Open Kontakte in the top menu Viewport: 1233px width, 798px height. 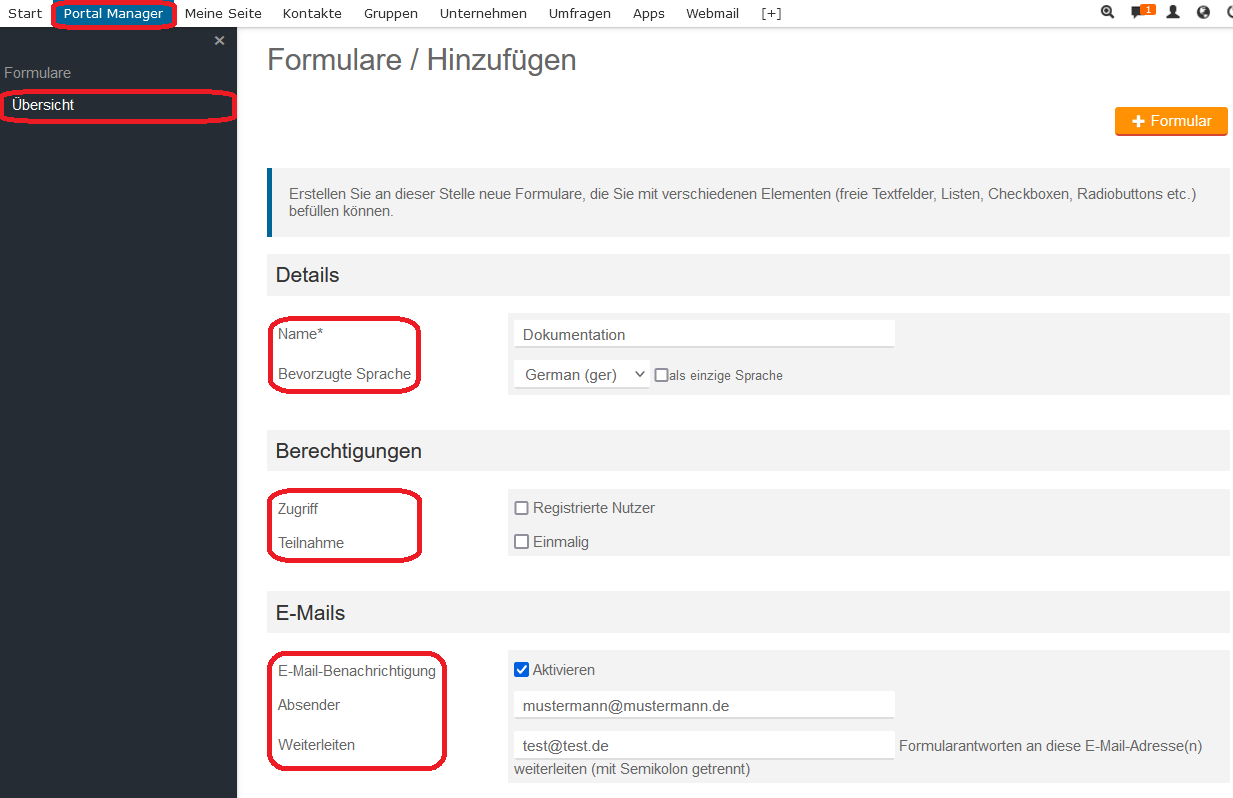pyautogui.click(x=312, y=14)
